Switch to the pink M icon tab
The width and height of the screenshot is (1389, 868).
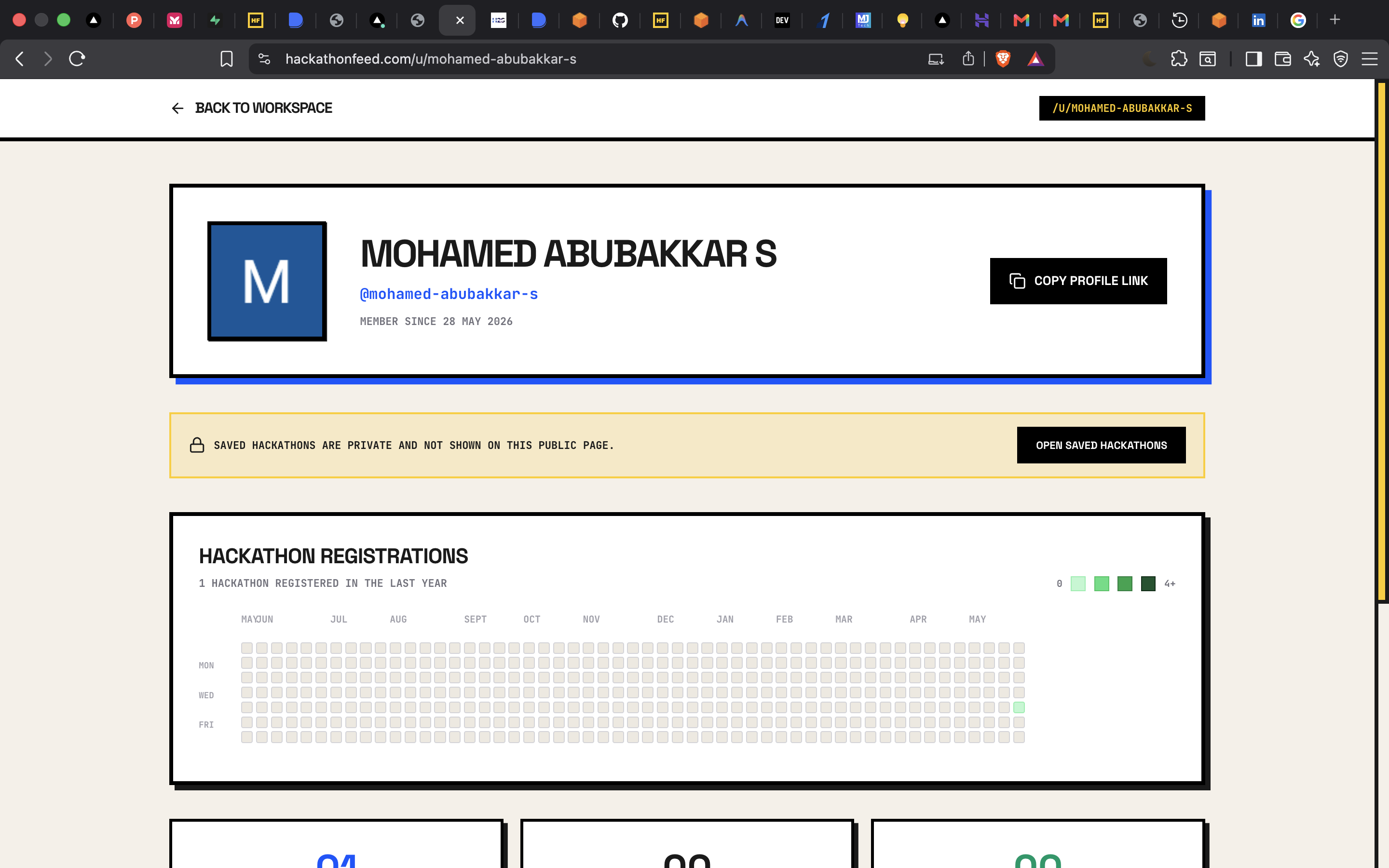point(175,21)
